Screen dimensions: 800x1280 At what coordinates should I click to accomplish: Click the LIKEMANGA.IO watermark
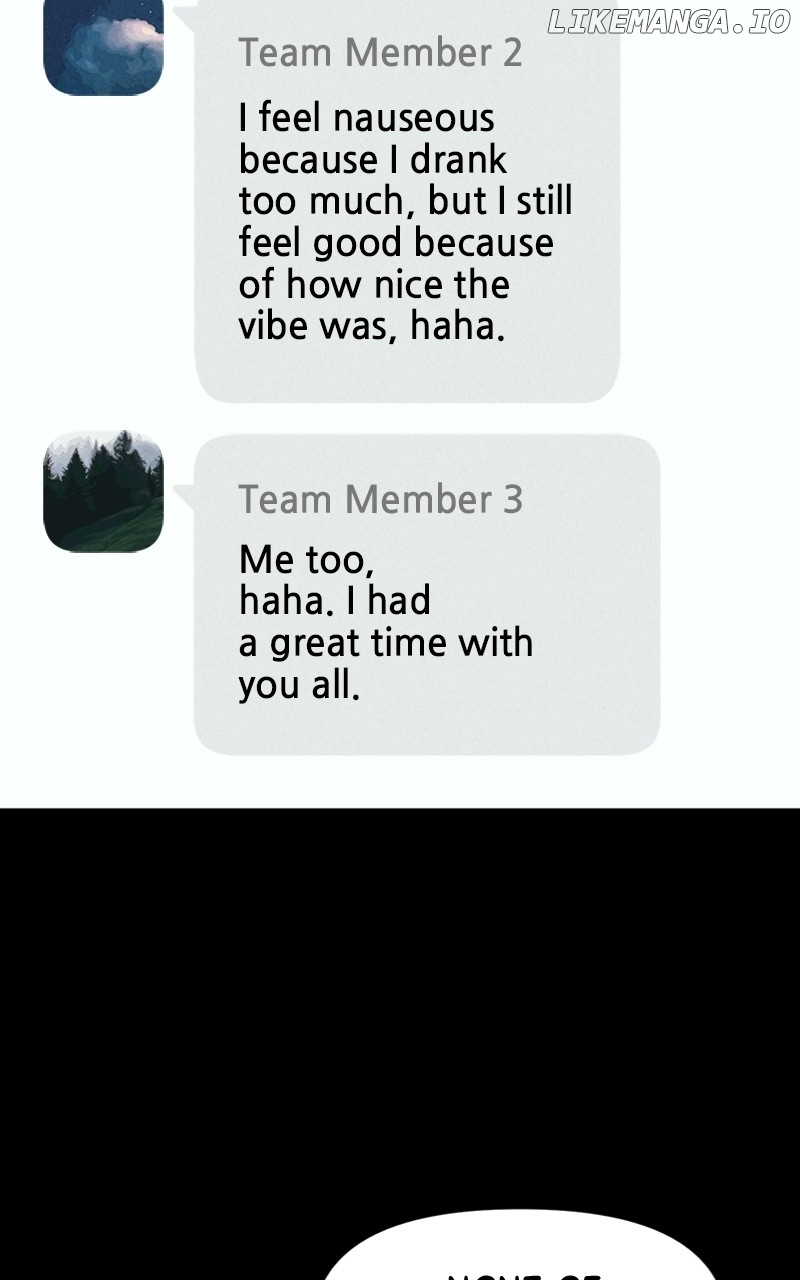pyautogui.click(x=669, y=23)
